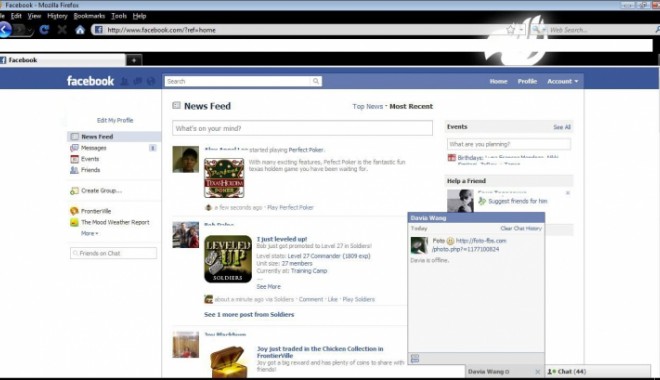The height and width of the screenshot is (380, 660).
Task: Click the '27 members' link
Action: tap(297, 263)
